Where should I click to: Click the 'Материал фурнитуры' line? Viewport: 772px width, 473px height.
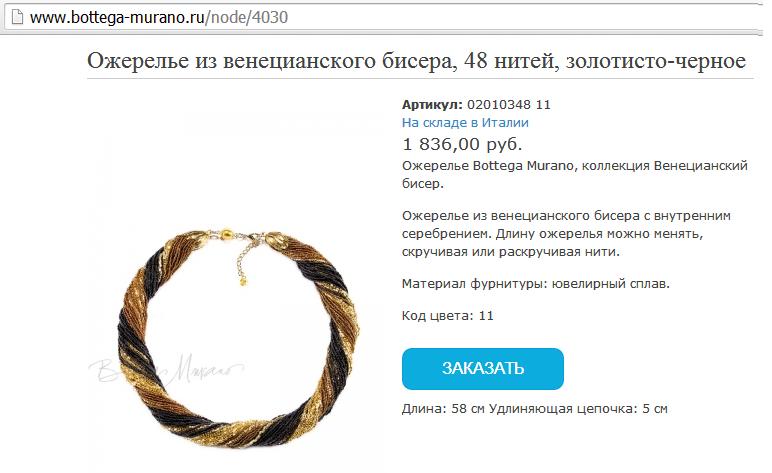(536, 284)
